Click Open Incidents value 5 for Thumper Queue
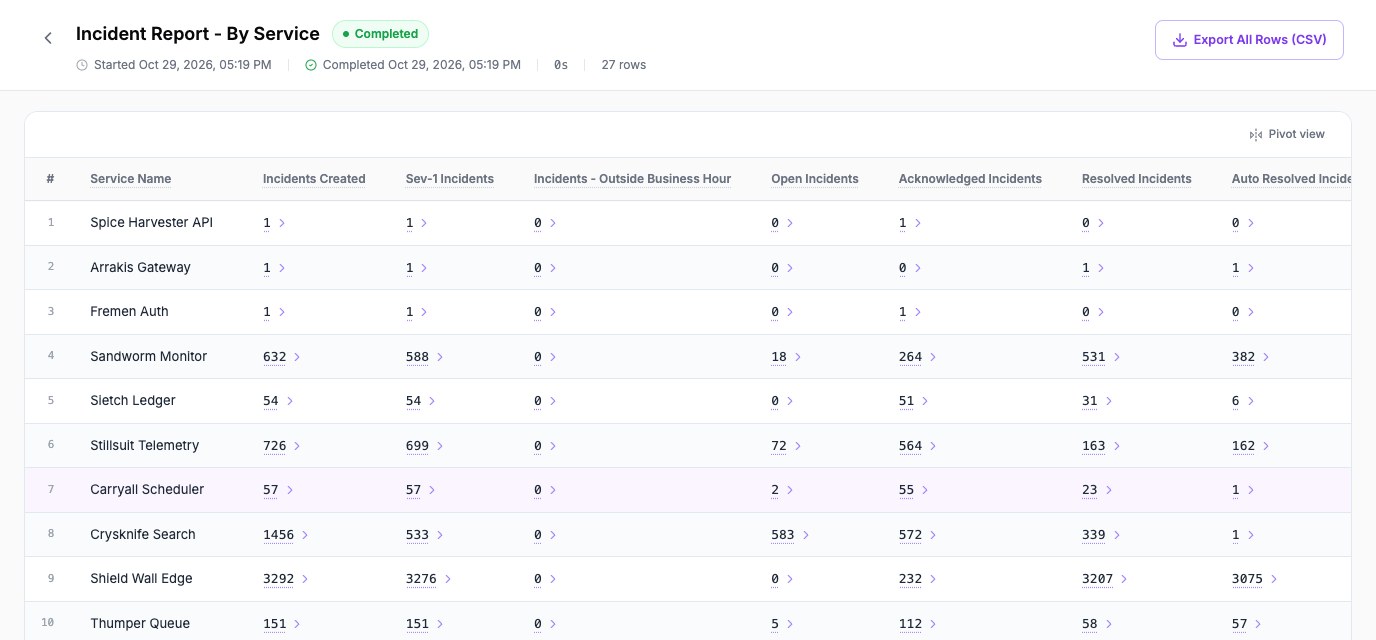The height and width of the screenshot is (640, 1376). (775, 624)
